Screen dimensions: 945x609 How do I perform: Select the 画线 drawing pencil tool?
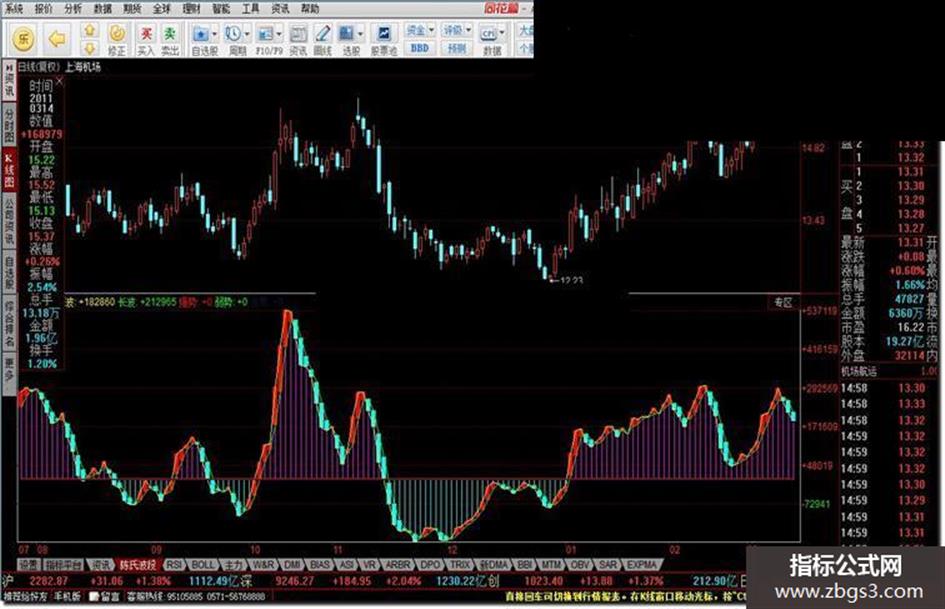[x=322, y=40]
